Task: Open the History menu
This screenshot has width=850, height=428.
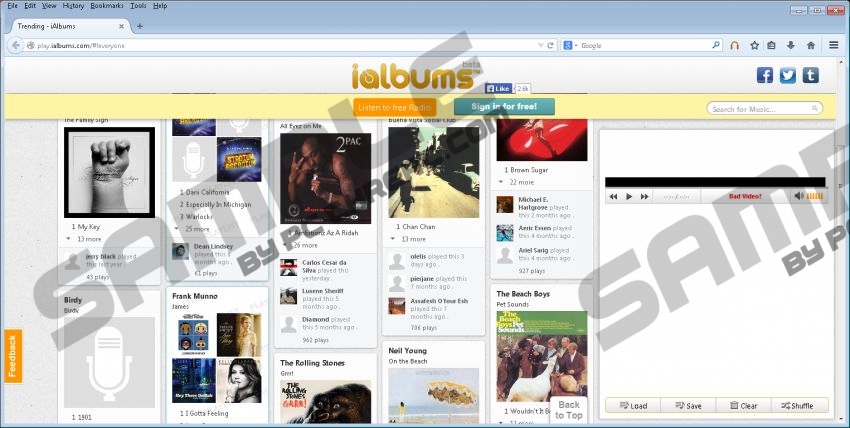Action: [x=73, y=6]
